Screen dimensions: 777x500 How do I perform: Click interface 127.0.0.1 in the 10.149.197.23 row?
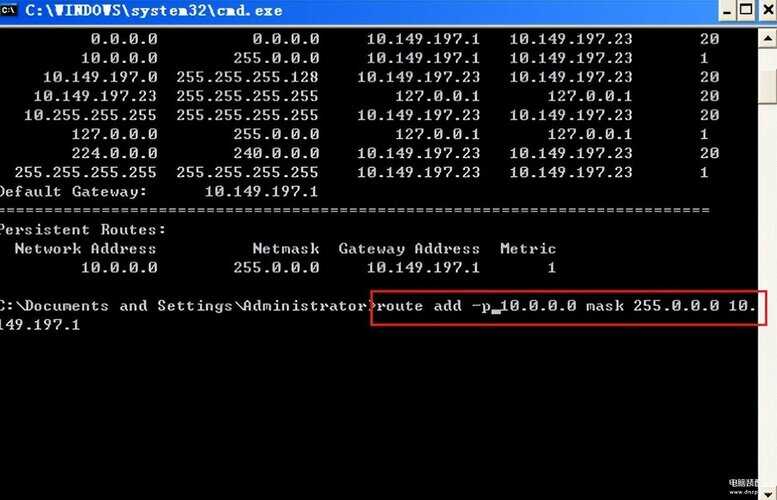coord(590,96)
